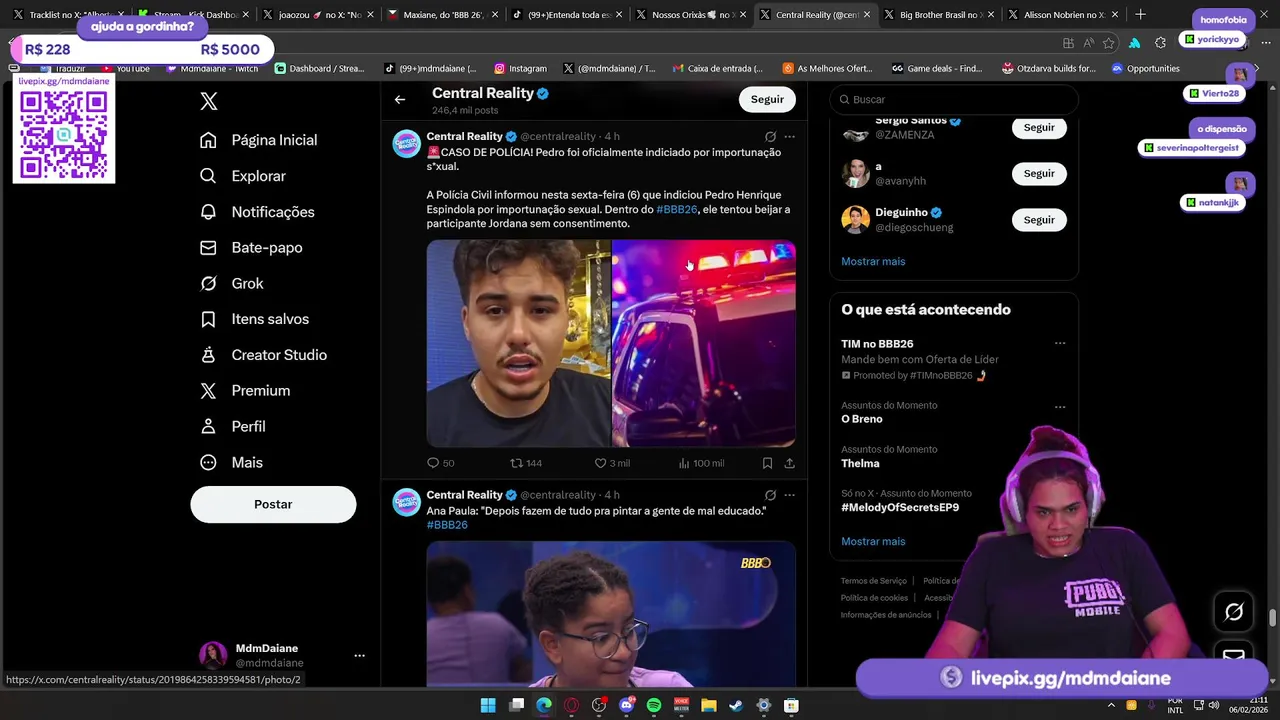The image size is (1280, 720).
Task: Open Central Reality avatar on the Pedro post
Action: click(406, 143)
